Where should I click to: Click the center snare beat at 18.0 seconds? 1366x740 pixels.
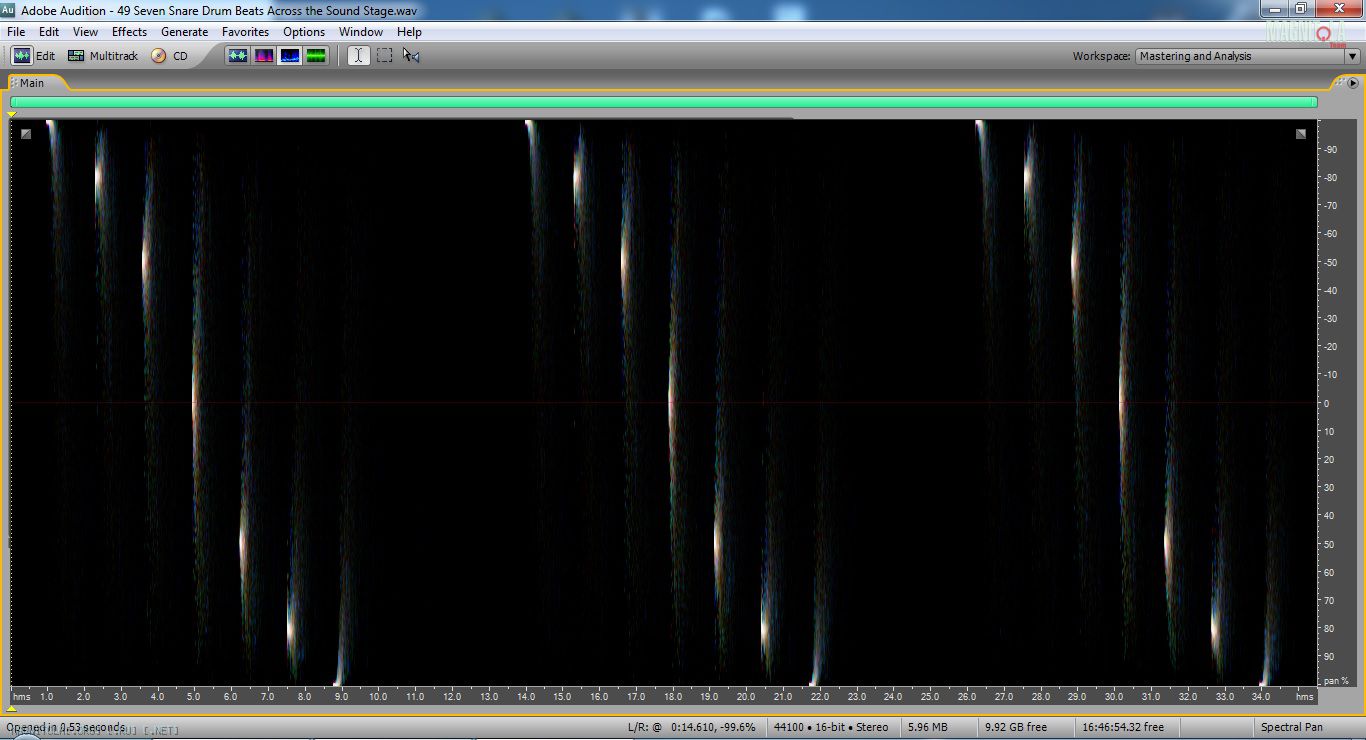click(x=672, y=403)
